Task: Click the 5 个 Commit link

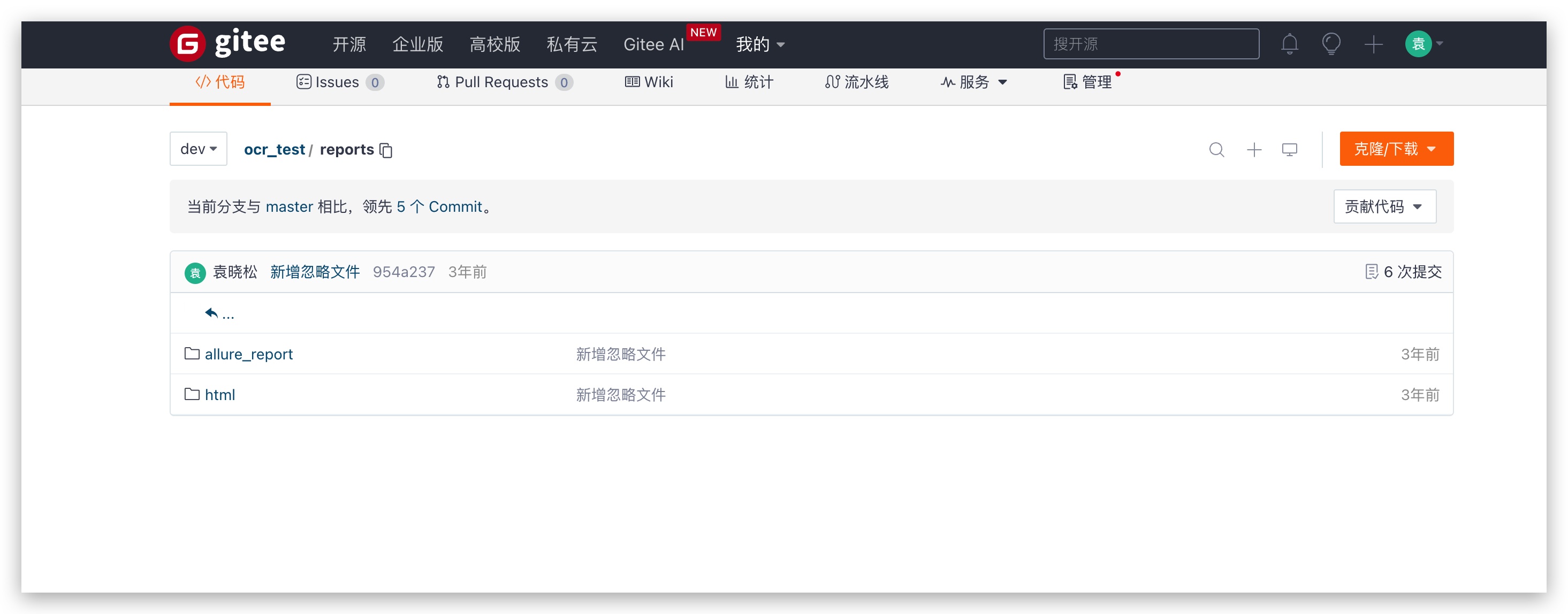Action: [439, 207]
